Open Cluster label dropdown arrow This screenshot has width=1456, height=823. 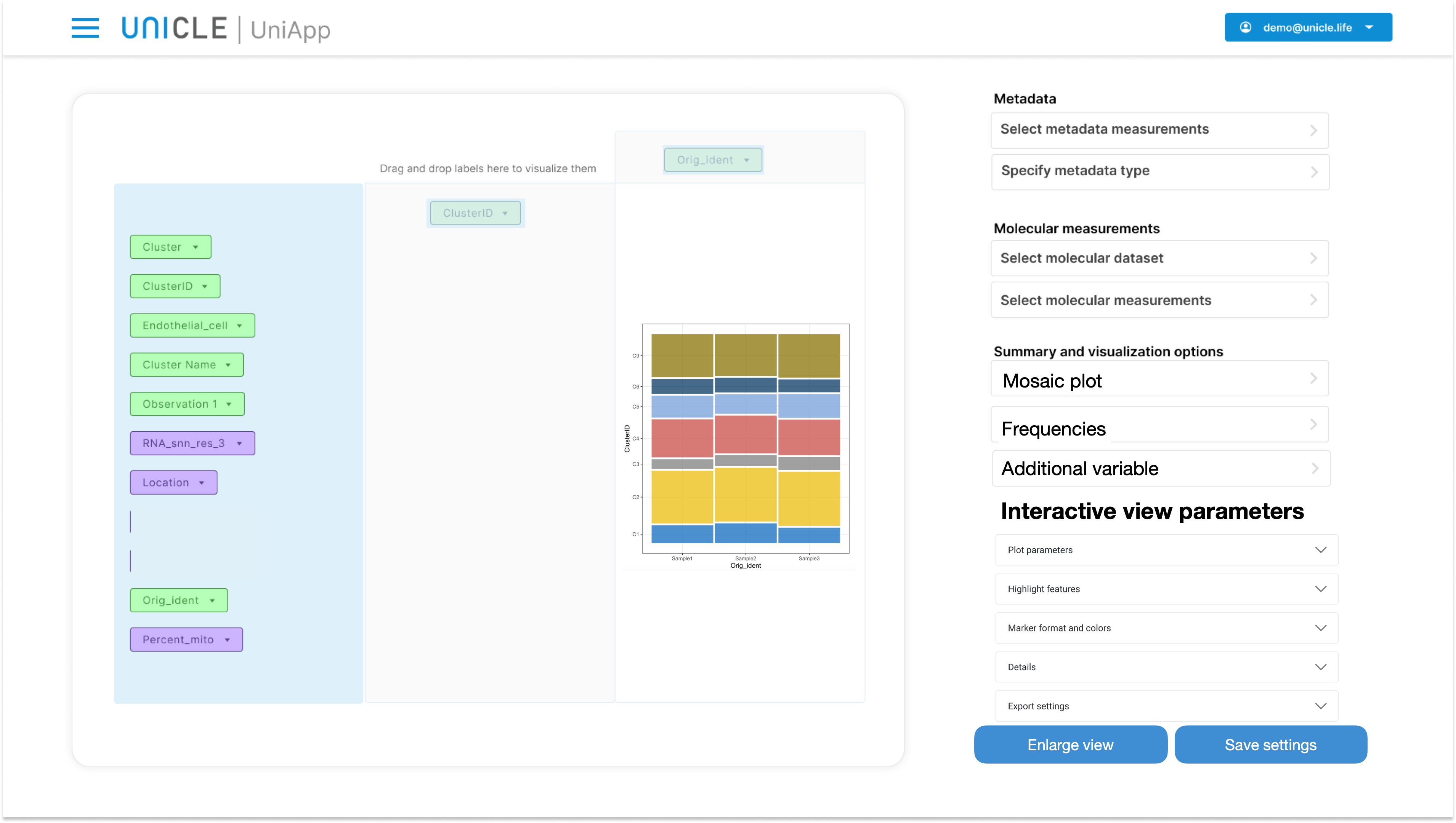[196, 247]
